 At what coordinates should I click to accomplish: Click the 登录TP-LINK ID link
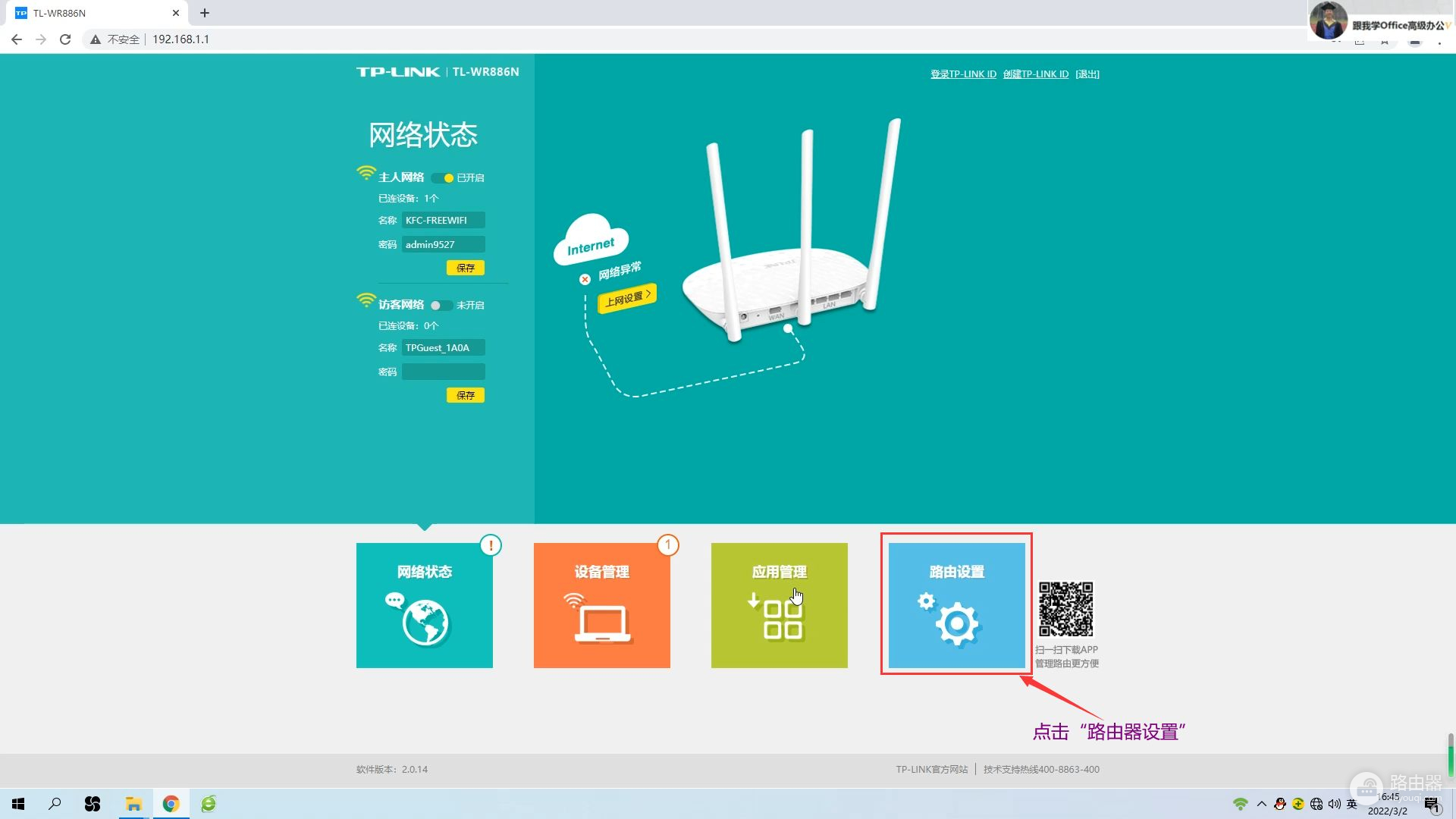(963, 74)
